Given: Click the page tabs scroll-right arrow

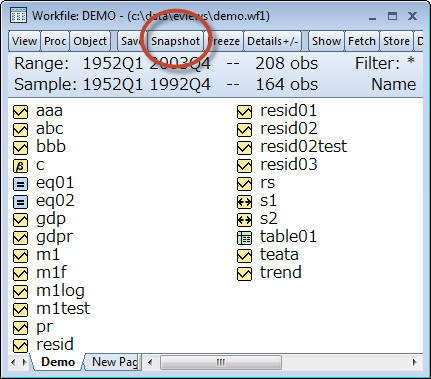Looking at the screenshot, I should (25, 362).
